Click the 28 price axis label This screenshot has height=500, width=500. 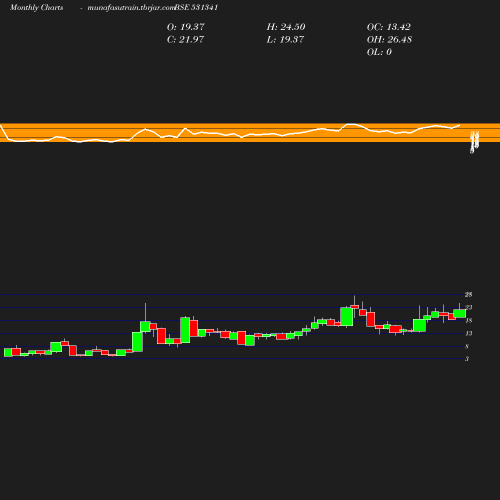pyautogui.click(x=469, y=295)
